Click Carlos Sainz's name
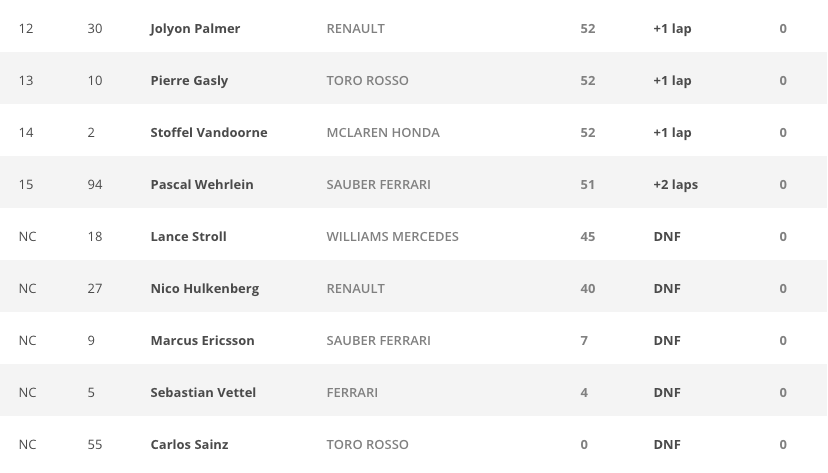 pyautogui.click(x=189, y=445)
